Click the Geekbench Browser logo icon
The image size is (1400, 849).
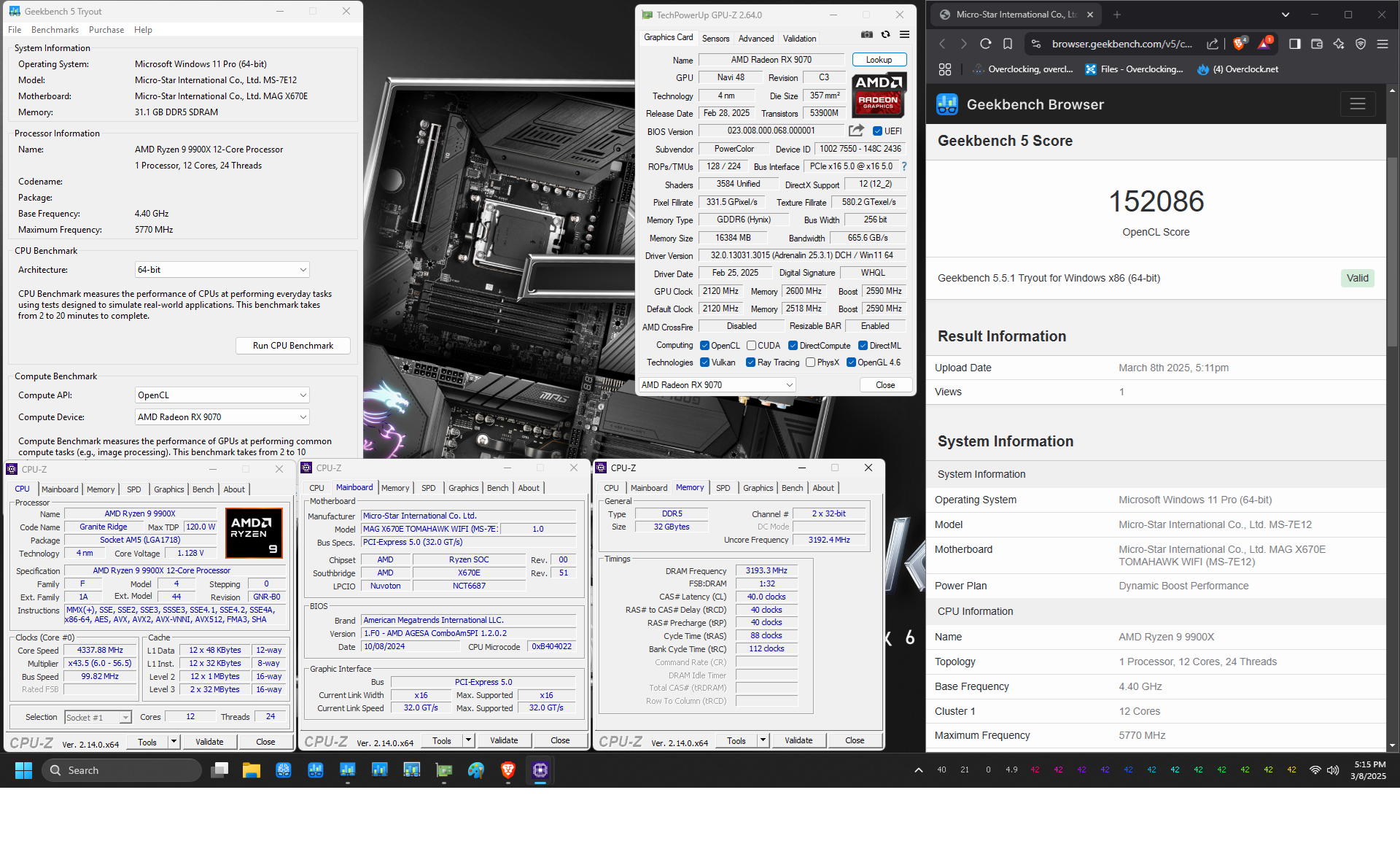click(x=947, y=104)
